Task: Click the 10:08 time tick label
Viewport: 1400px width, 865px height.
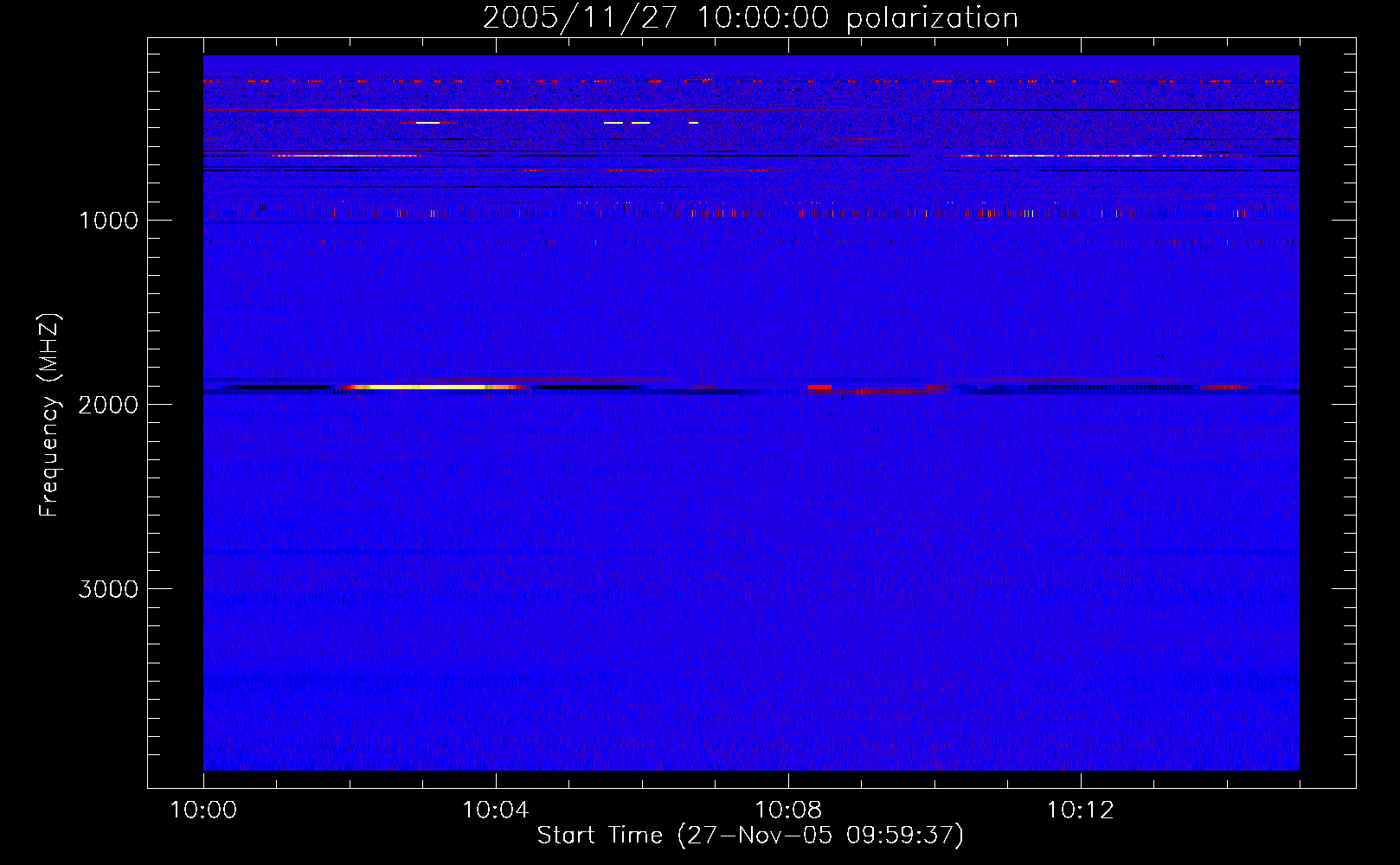Action: [x=788, y=811]
